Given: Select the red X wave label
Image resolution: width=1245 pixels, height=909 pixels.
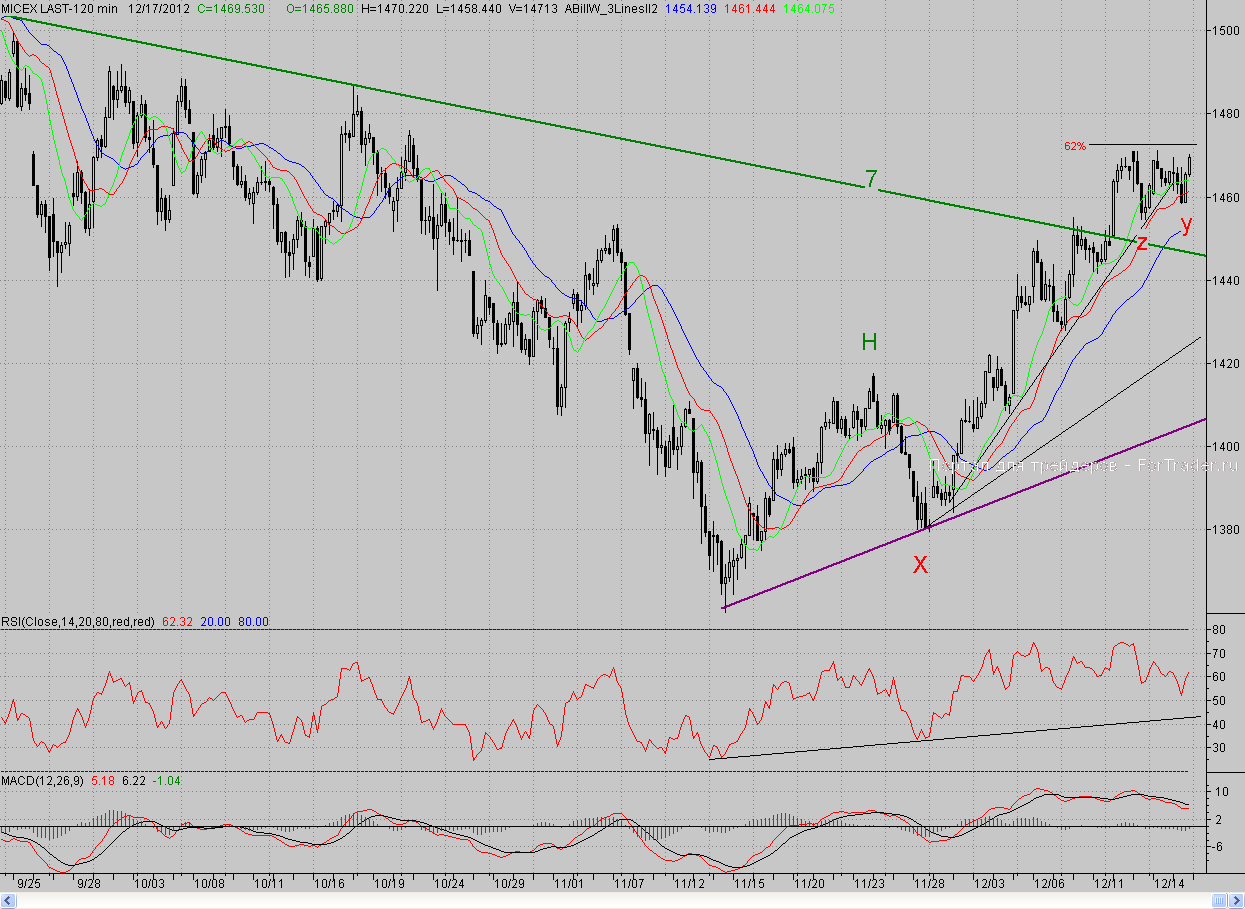Looking at the screenshot, I should tap(920, 565).
